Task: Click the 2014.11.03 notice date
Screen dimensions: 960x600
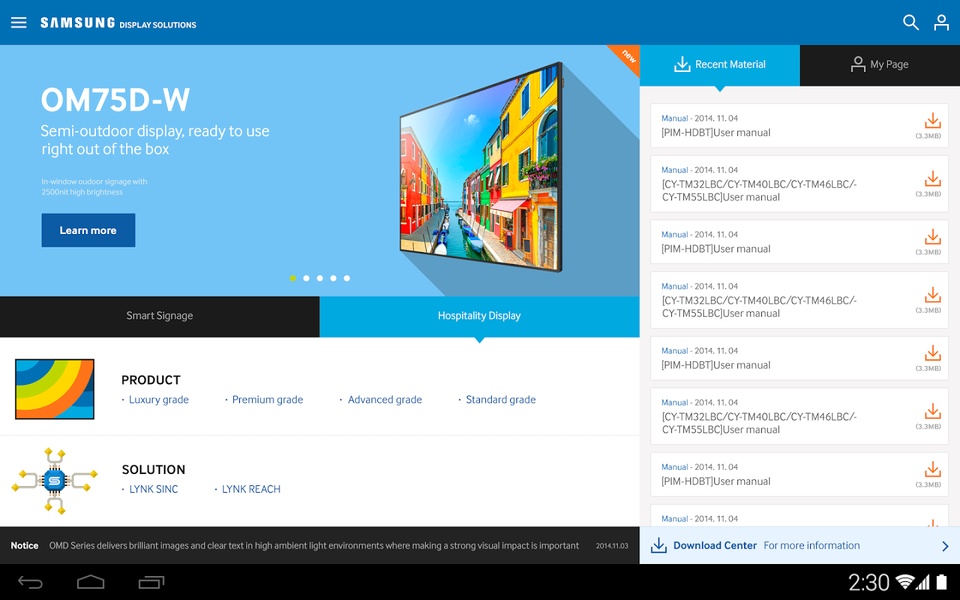Action: point(612,546)
